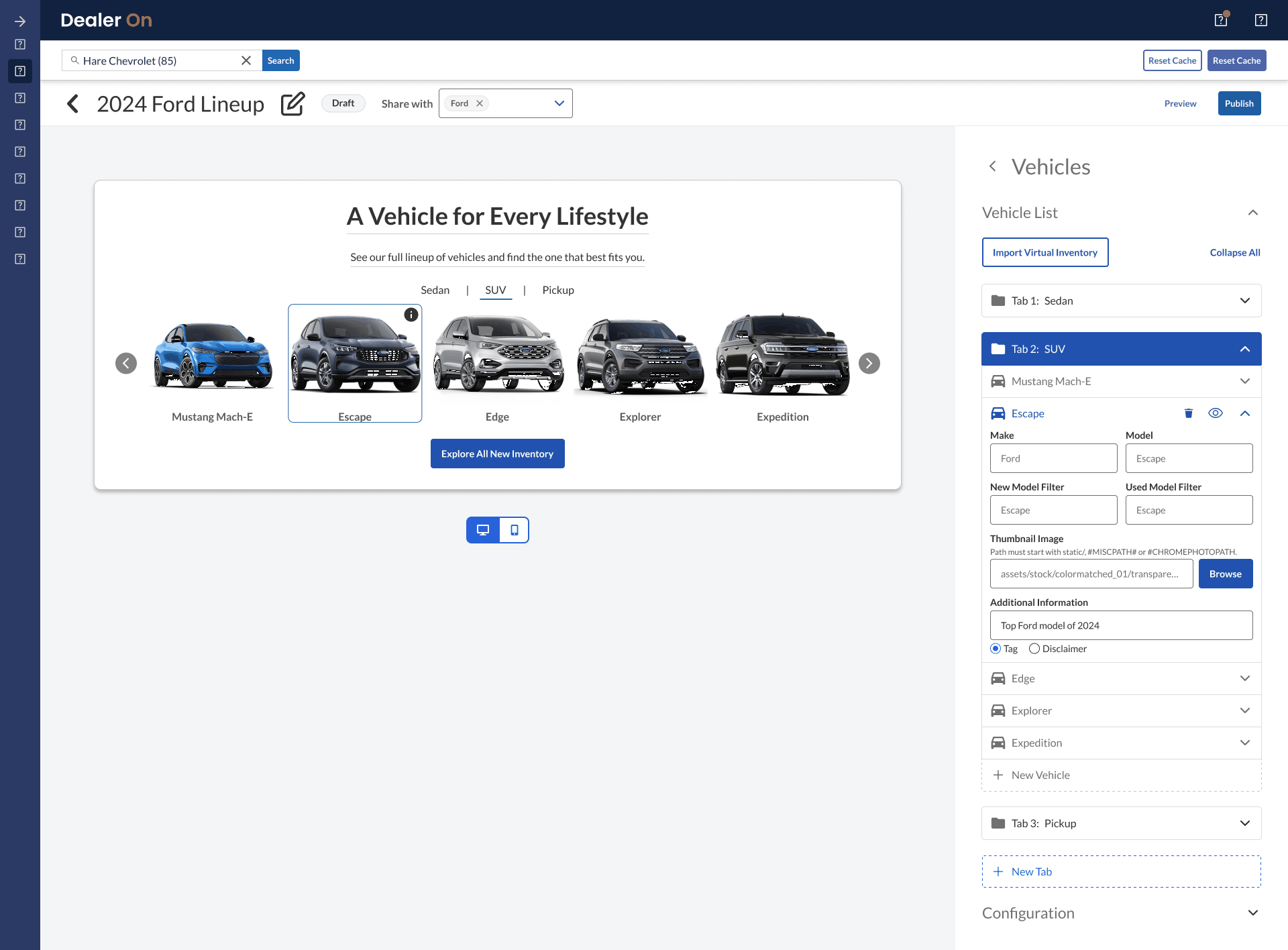Expand Tab 3: Pickup
Image resolution: width=1288 pixels, height=950 pixels.
click(1245, 823)
